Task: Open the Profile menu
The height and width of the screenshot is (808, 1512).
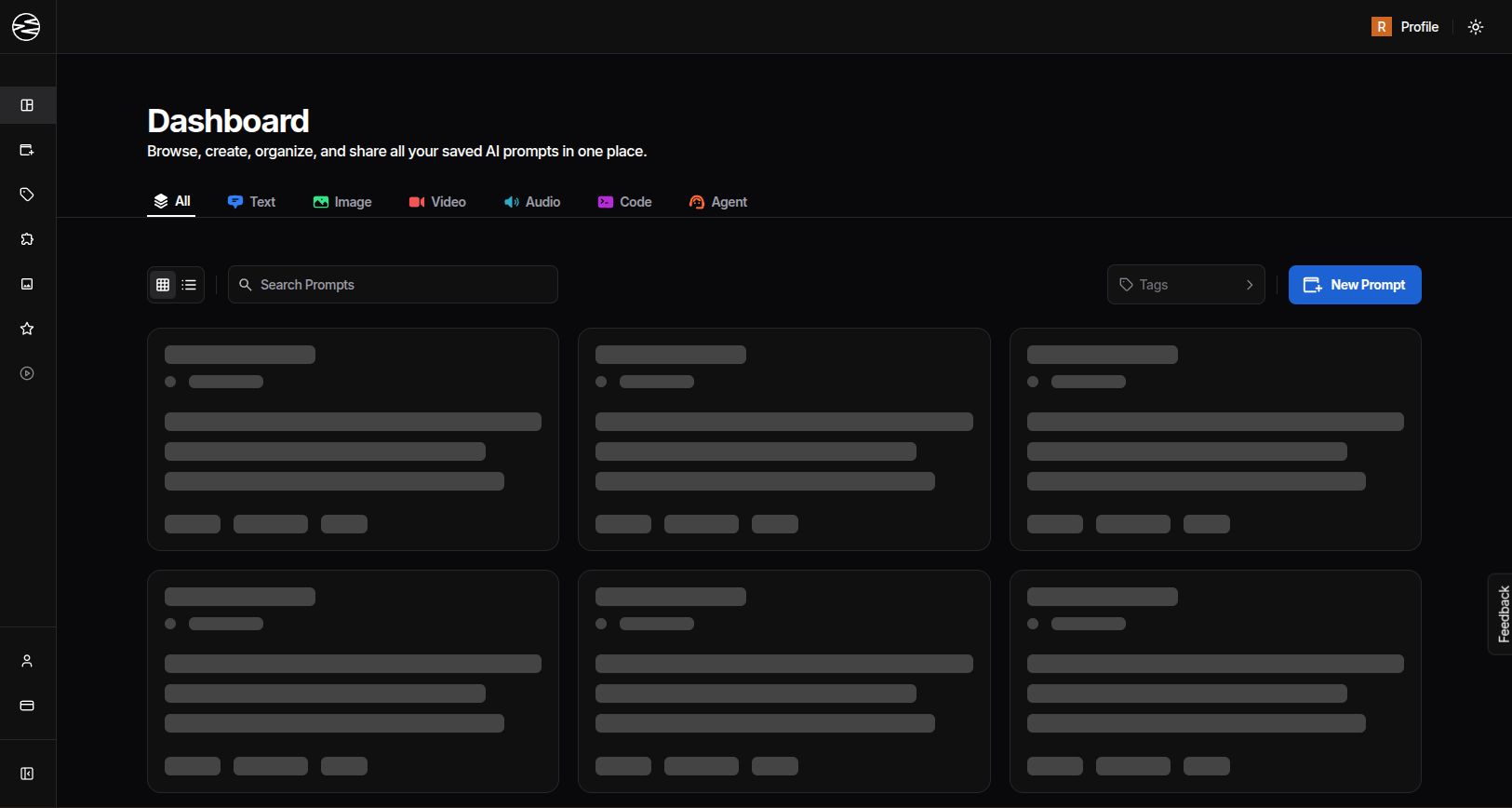Action: pos(1405,27)
